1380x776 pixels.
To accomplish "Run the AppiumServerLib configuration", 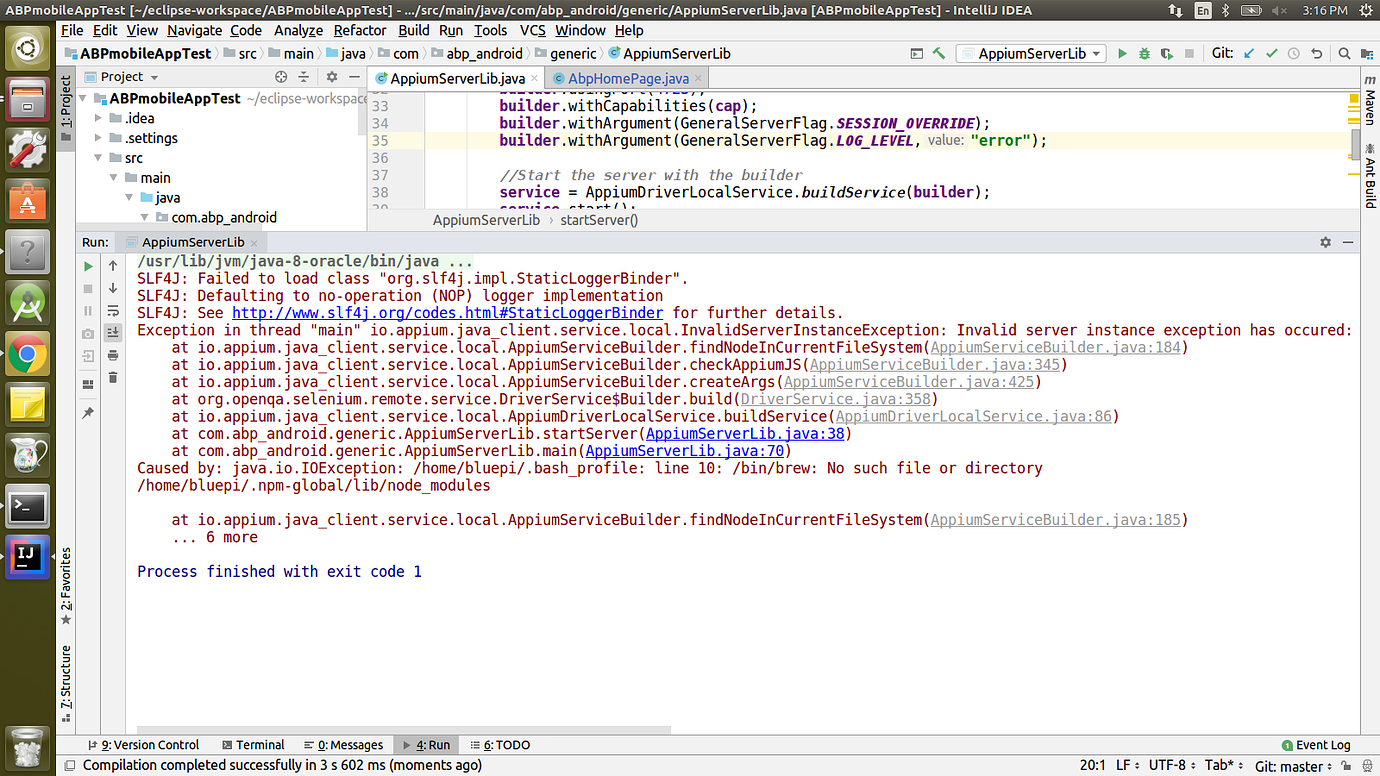I will (1121, 53).
